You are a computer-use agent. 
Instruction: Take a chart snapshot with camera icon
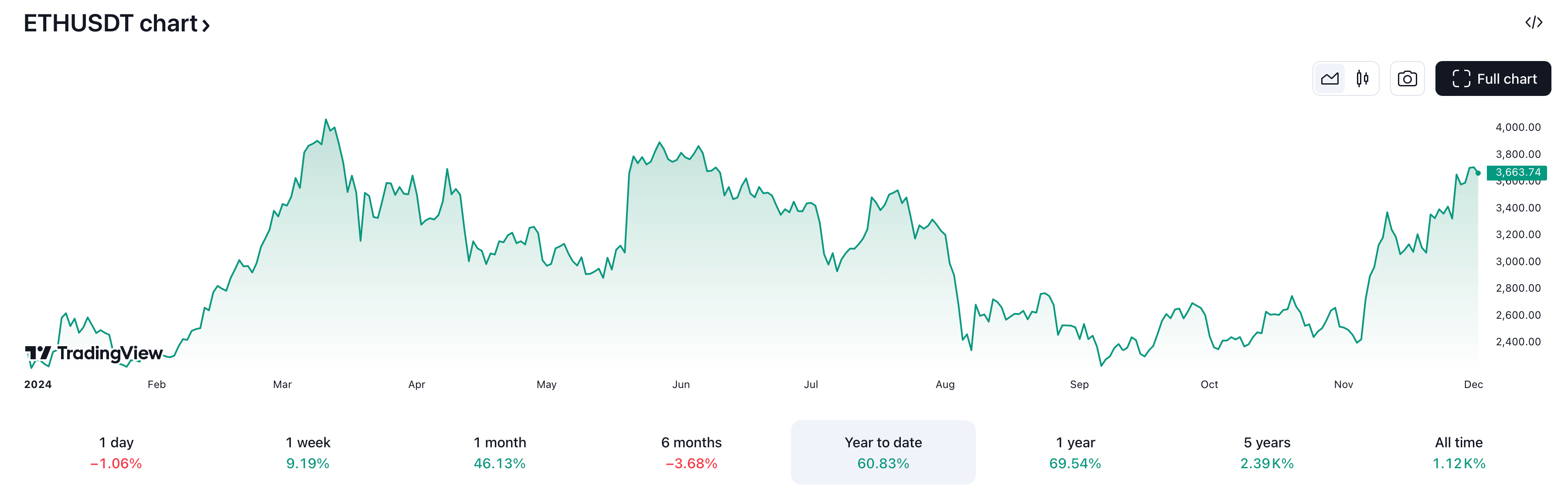1407,78
